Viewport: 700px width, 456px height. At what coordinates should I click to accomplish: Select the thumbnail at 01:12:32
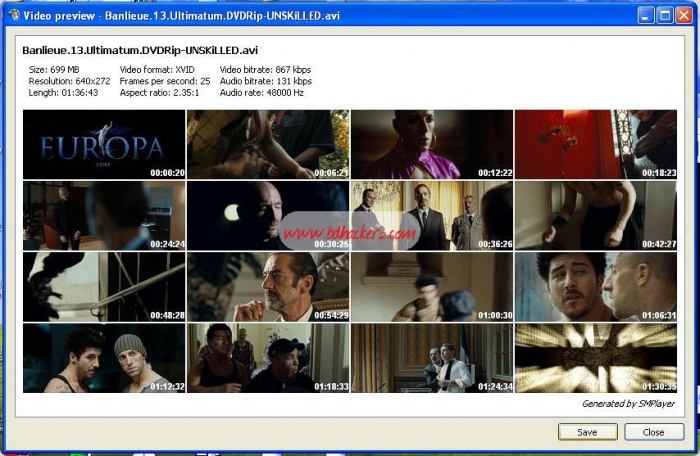(104, 358)
